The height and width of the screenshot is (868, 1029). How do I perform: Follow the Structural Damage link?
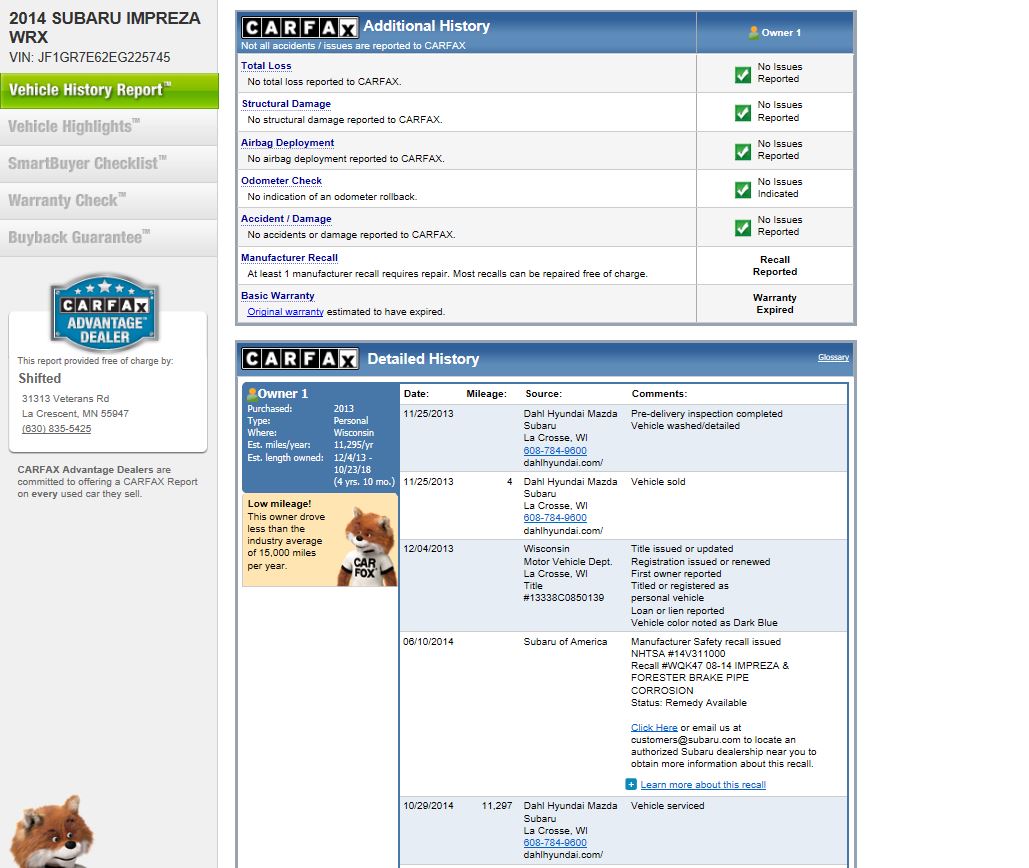(286, 104)
